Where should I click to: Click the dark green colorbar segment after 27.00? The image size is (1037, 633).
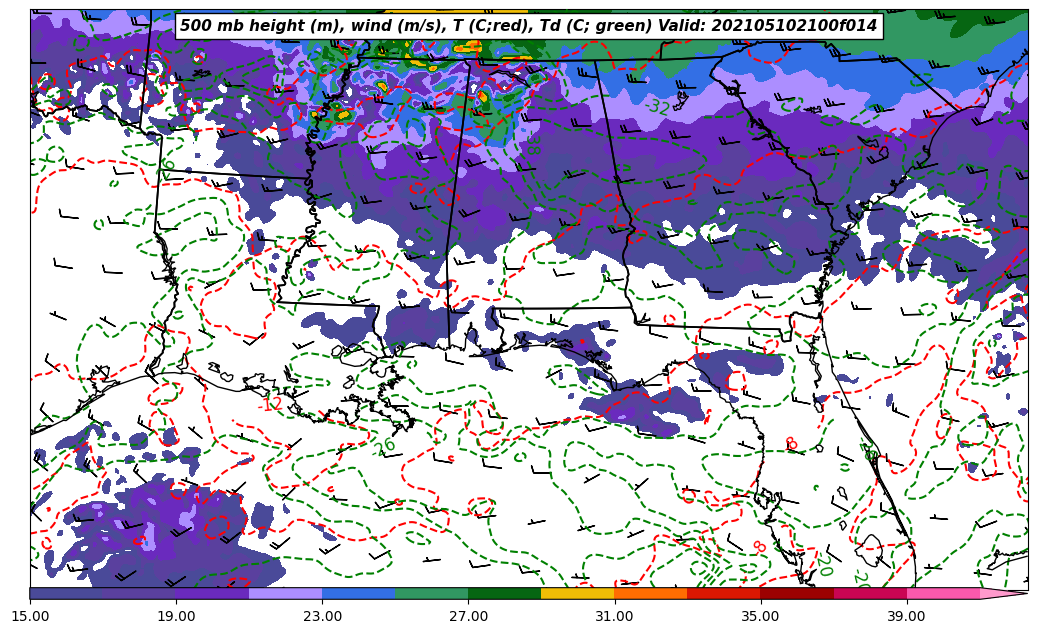pos(504,593)
